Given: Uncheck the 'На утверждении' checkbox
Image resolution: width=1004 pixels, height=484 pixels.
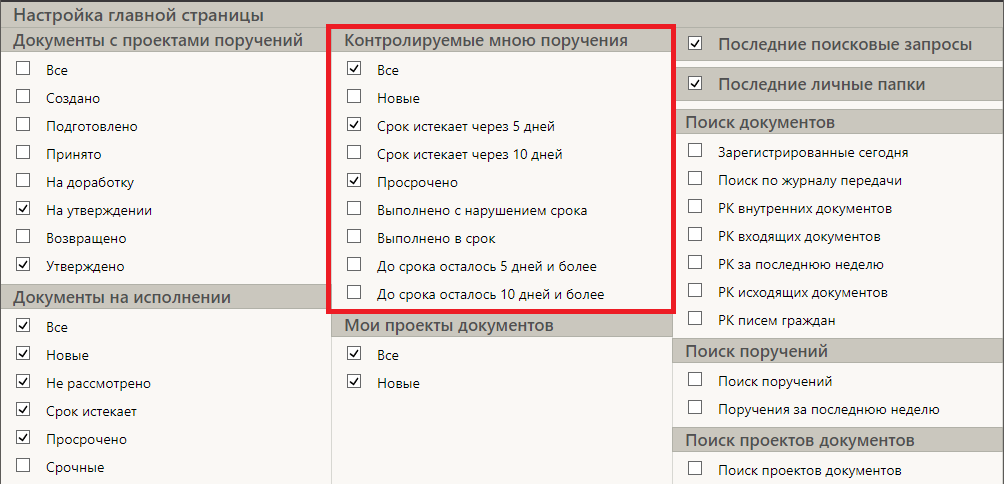Looking at the screenshot, I should click(x=23, y=210).
